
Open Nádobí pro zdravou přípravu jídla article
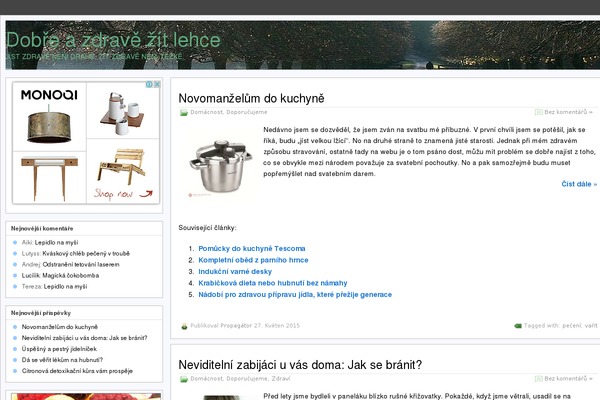(x=295, y=294)
